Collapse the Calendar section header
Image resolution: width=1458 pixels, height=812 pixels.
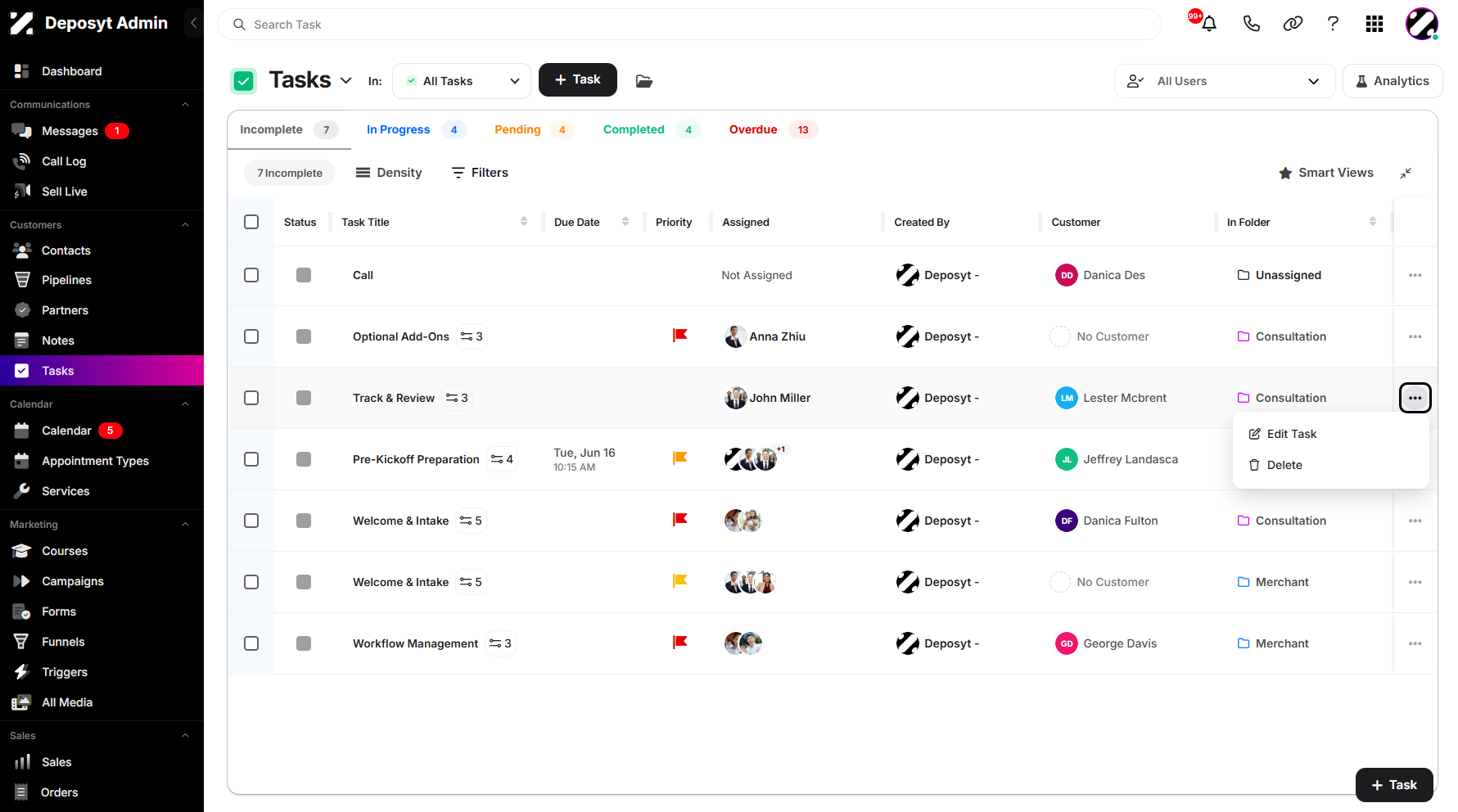(x=185, y=404)
